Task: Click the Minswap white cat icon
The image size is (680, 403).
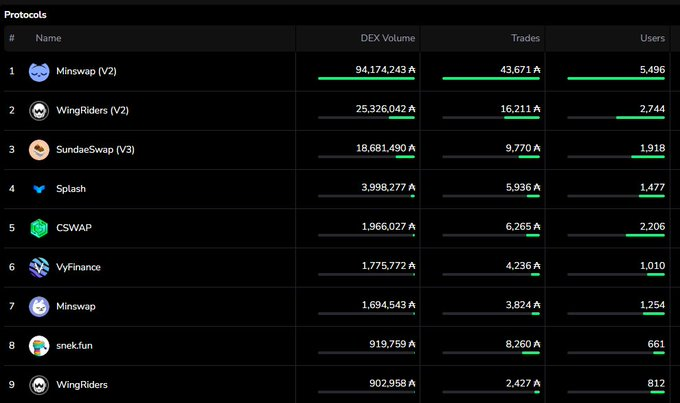Action: (x=39, y=307)
